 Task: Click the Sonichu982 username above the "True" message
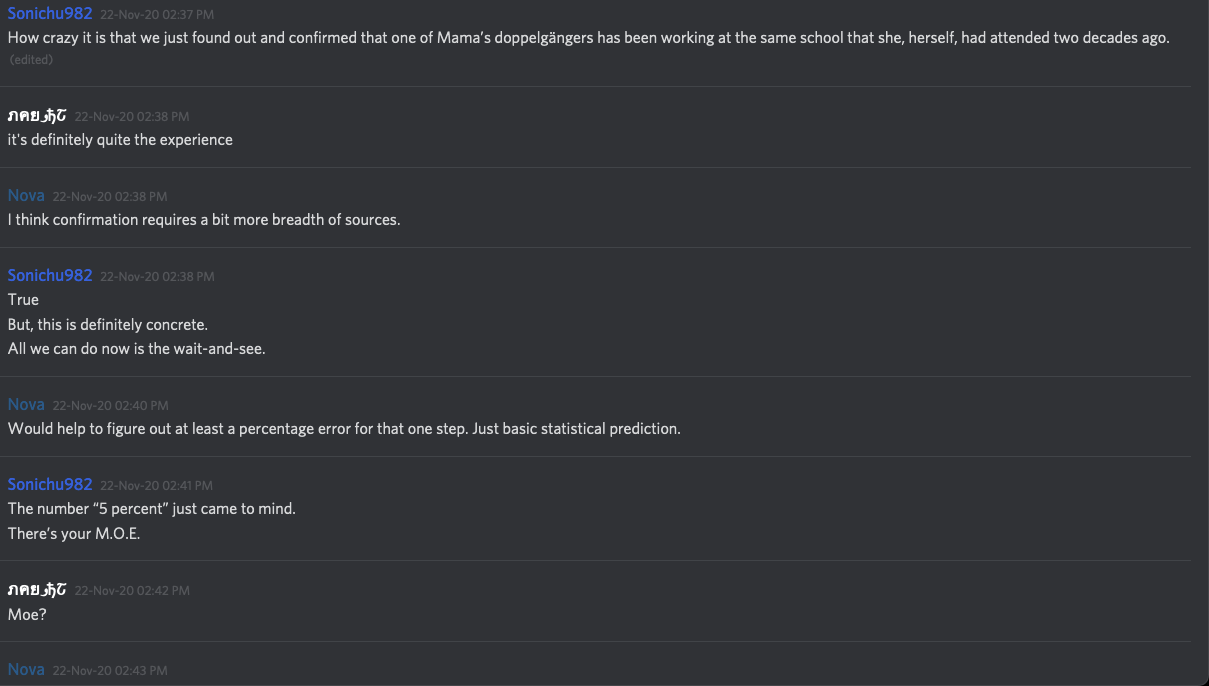pos(50,276)
